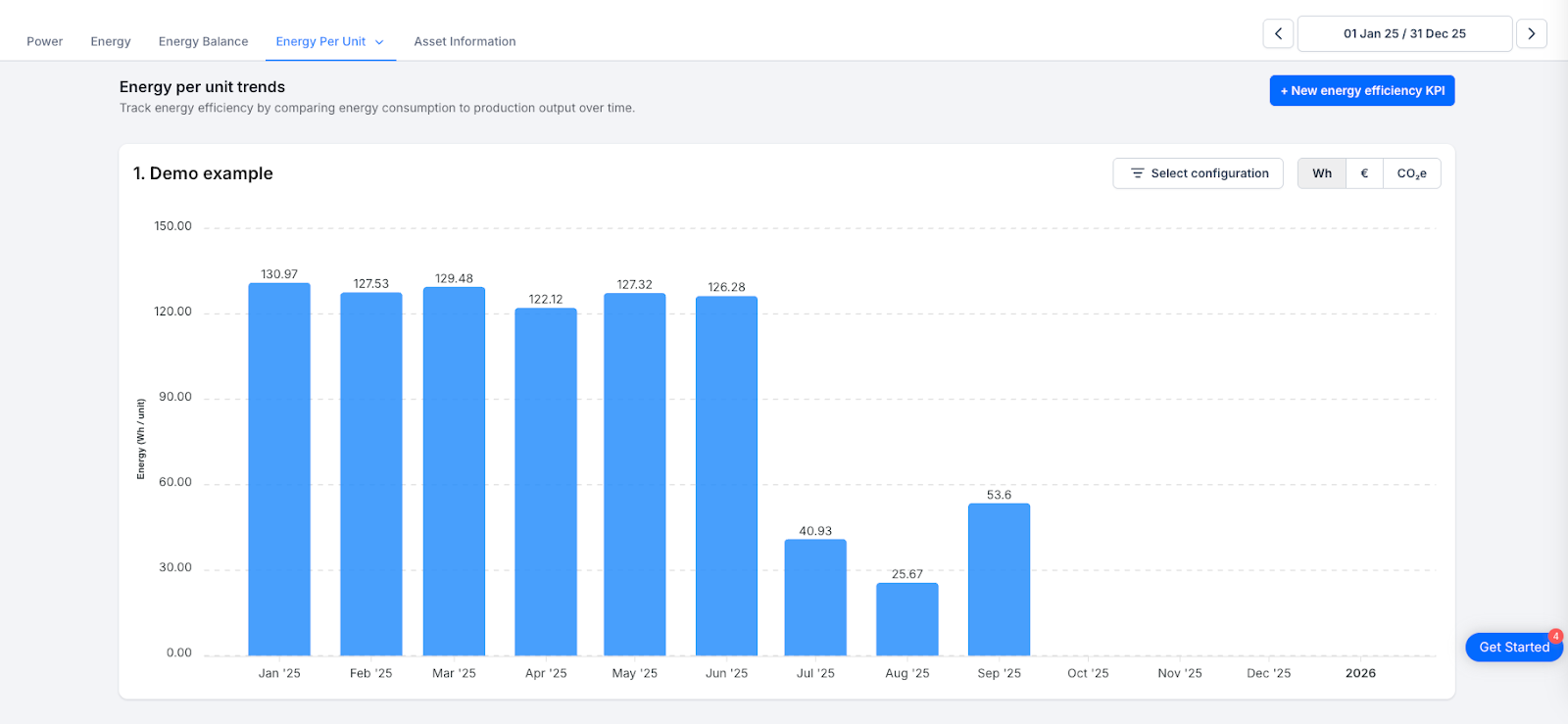Switch unit to CO₂e emissions

(x=1411, y=173)
